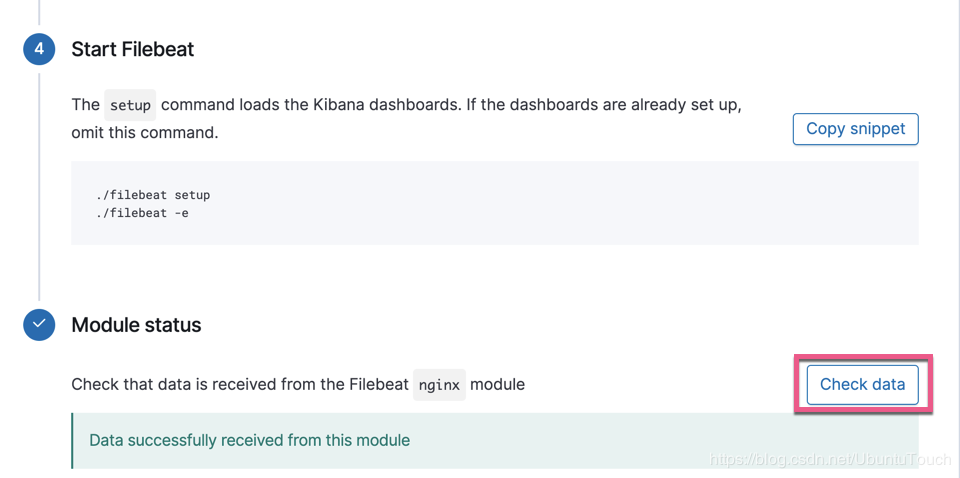
Task: Click the data successfully received callout
Action: point(495,441)
